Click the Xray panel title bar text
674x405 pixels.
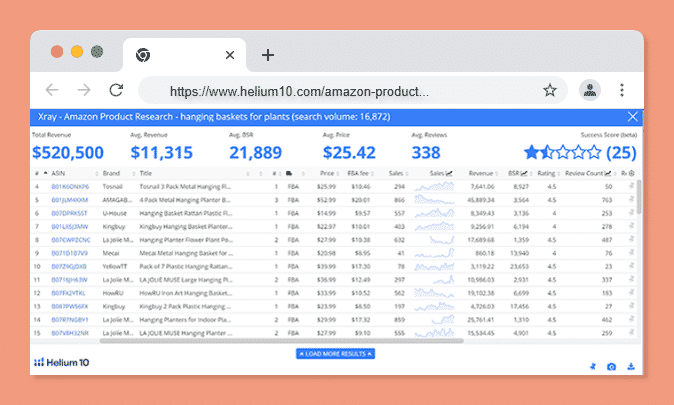coord(214,117)
